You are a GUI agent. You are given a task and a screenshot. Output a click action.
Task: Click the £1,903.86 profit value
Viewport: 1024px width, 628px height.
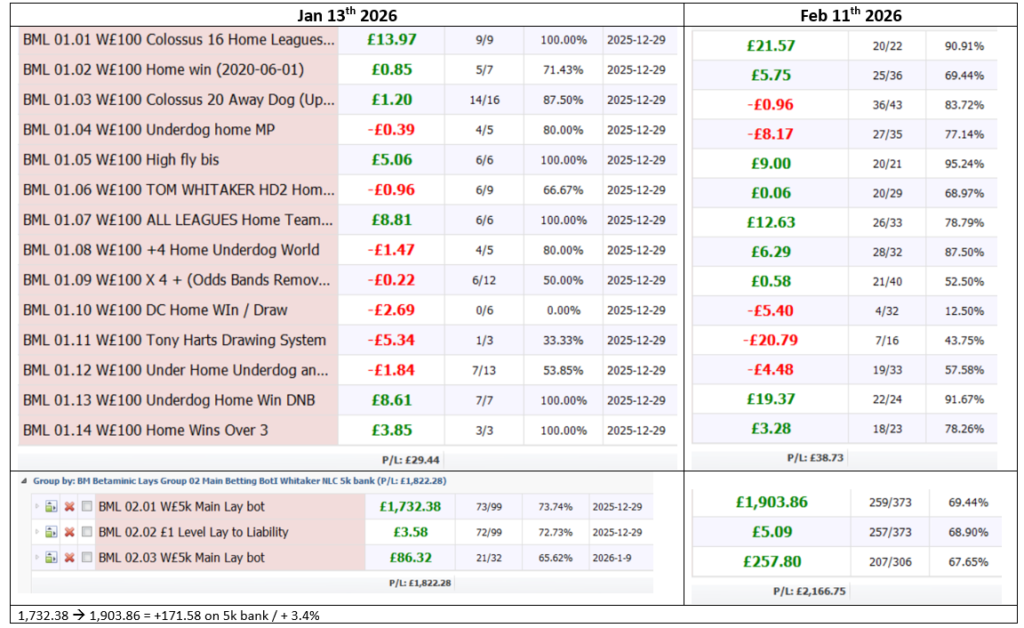[x=770, y=502]
